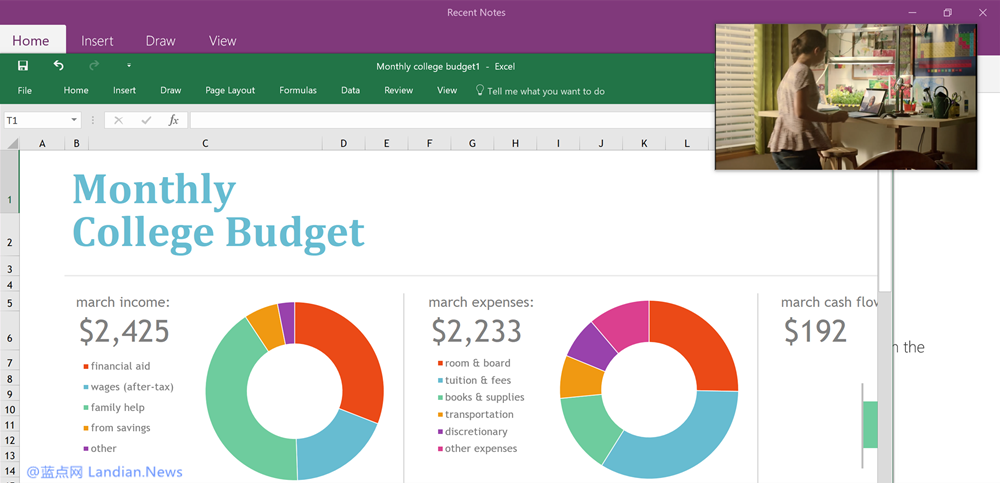The height and width of the screenshot is (483, 1000).
Task: Click the formula bar cancel X icon
Action: (x=118, y=120)
